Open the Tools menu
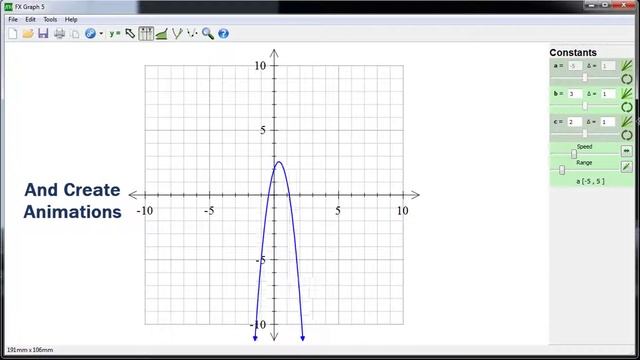Image resolution: width=640 pixels, height=360 pixels. pyautogui.click(x=50, y=19)
